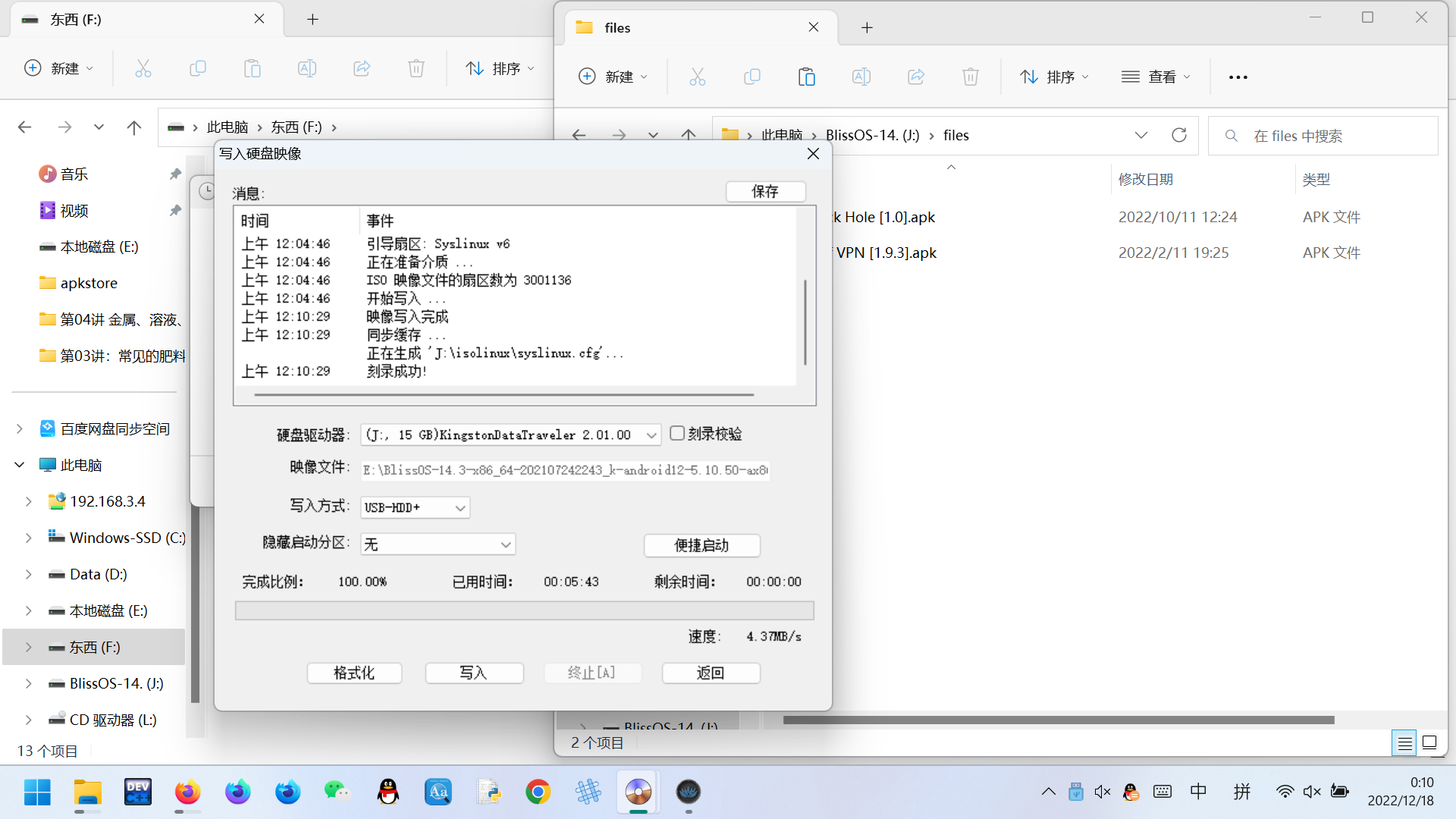Switch to large icons view in status bar
Screen dimensions: 1456x819
(1429, 742)
